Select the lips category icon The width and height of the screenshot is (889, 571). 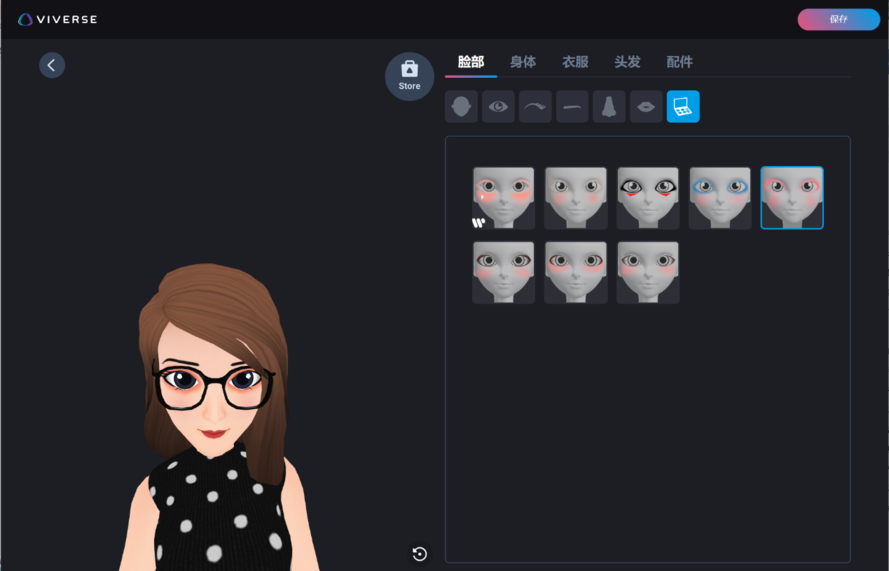pyautogui.click(x=646, y=107)
